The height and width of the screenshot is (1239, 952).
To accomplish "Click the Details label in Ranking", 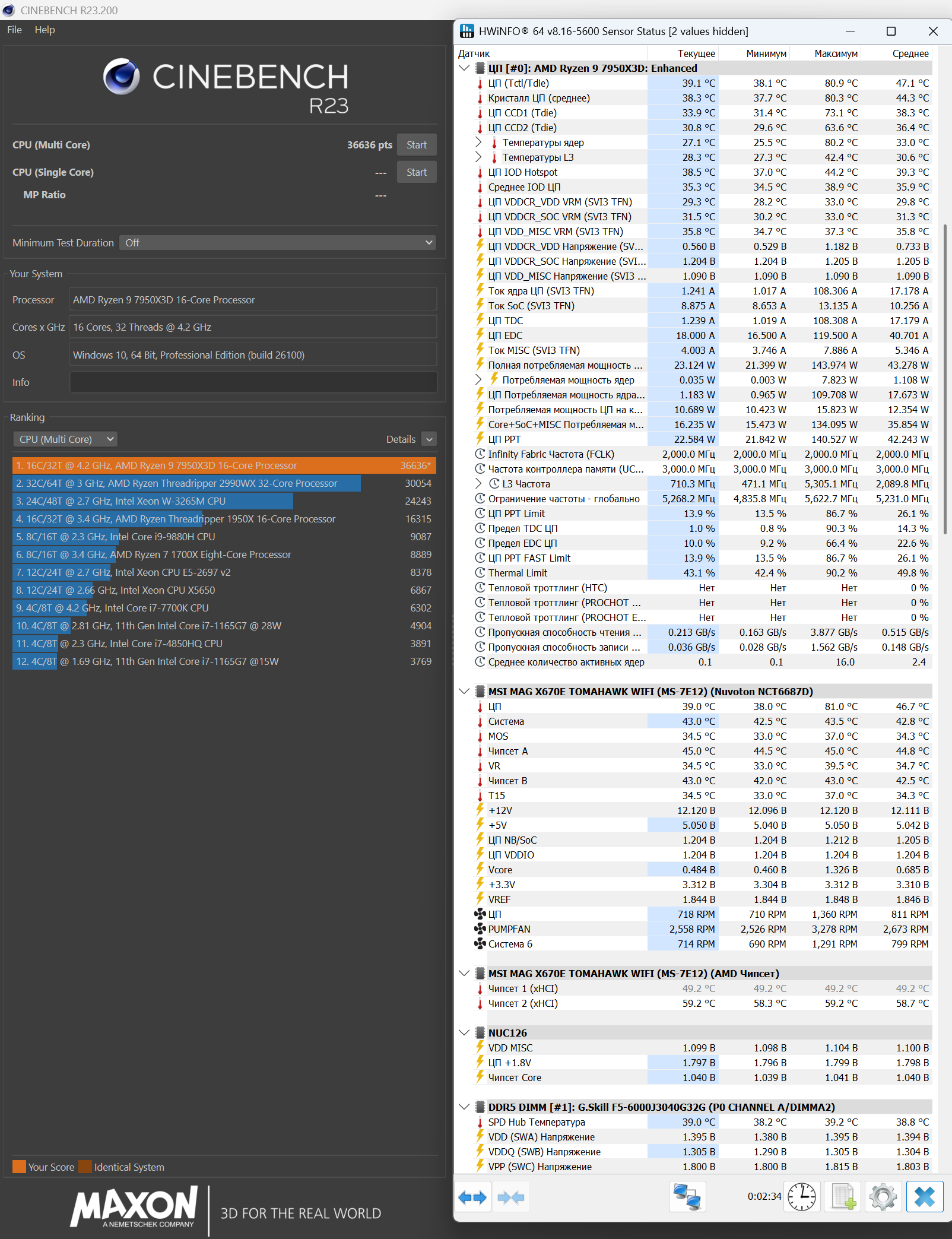I will pyautogui.click(x=401, y=439).
